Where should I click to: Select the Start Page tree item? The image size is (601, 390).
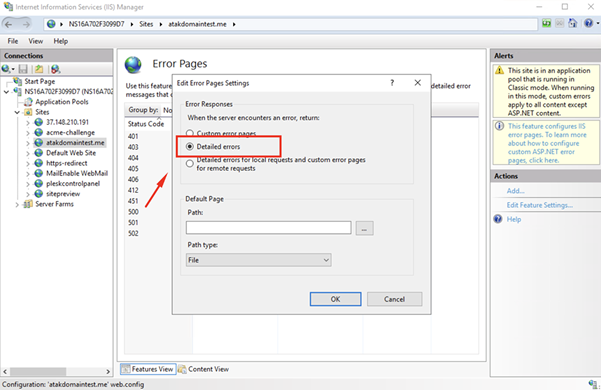(40, 81)
